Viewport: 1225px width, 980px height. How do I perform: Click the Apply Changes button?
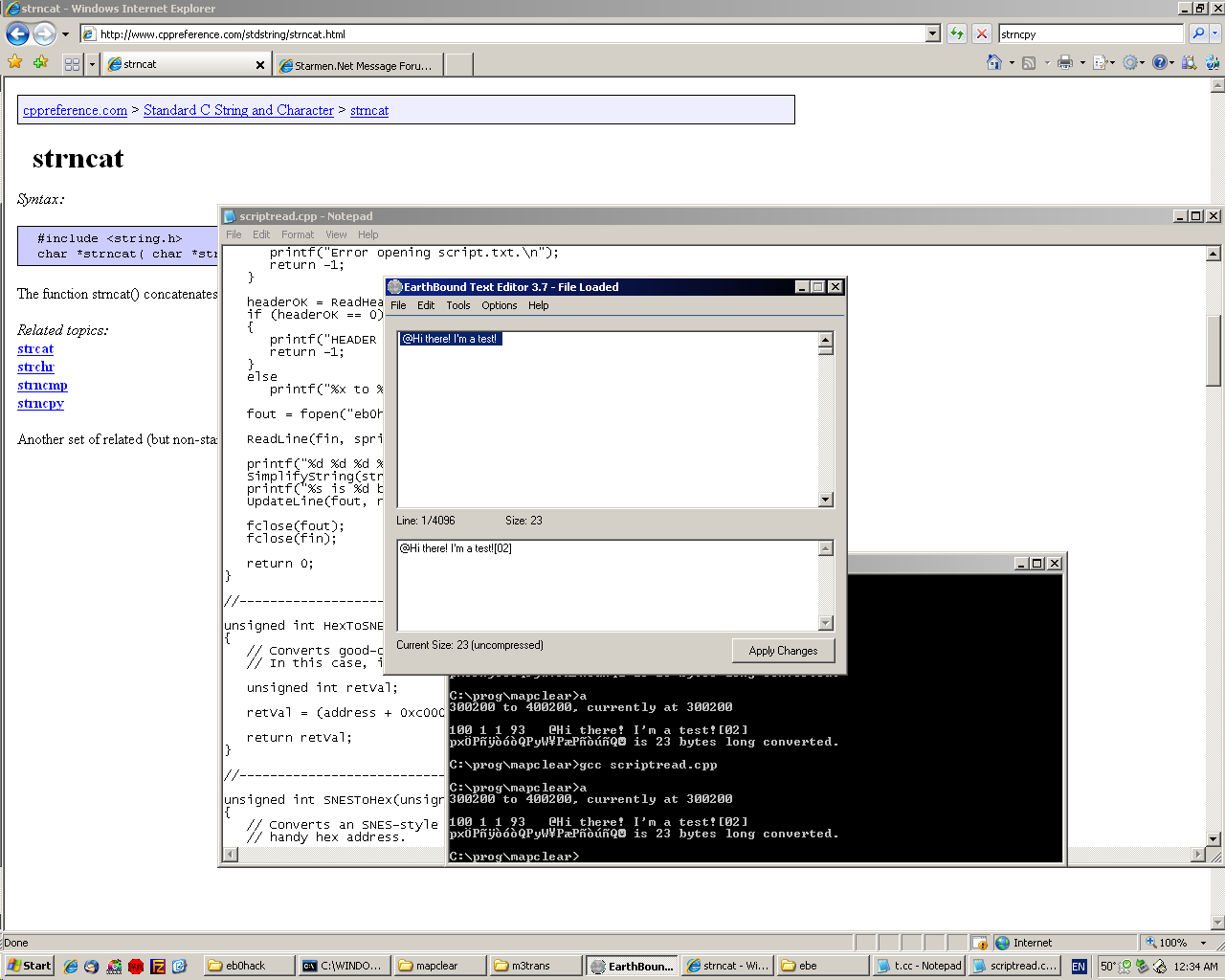coord(783,651)
